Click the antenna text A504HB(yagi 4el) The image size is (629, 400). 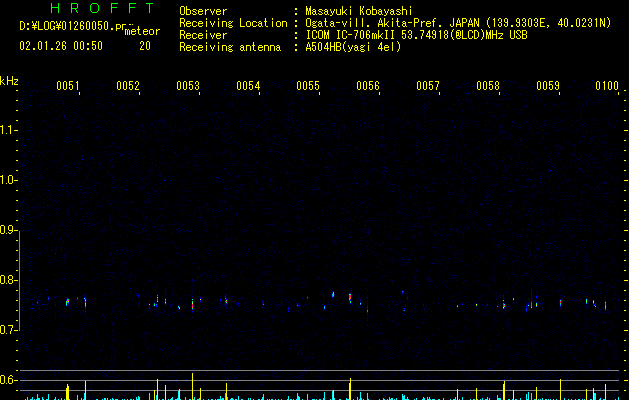point(353,47)
